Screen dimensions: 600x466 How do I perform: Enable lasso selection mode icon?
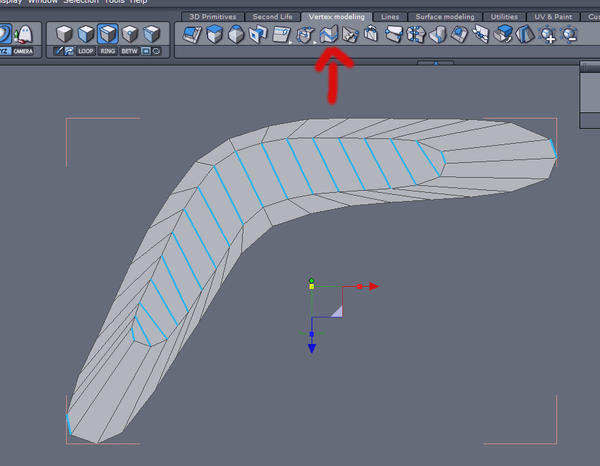[156, 51]
